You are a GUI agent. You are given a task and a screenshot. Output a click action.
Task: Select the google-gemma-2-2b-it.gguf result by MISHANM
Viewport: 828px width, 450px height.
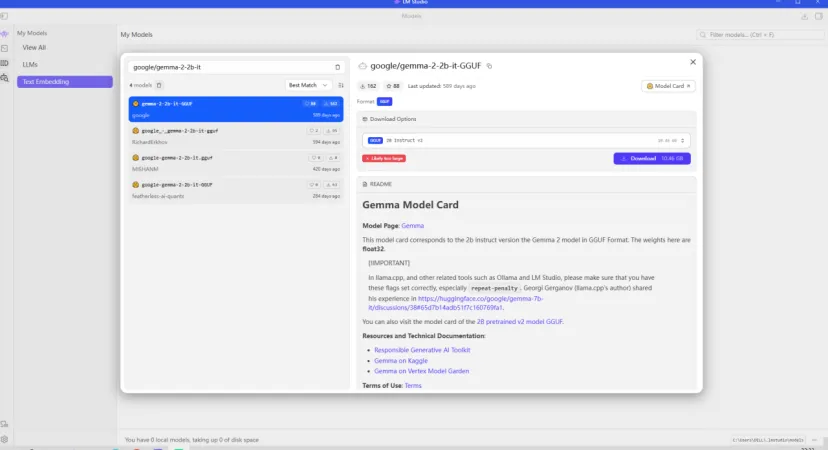point(236,163)
